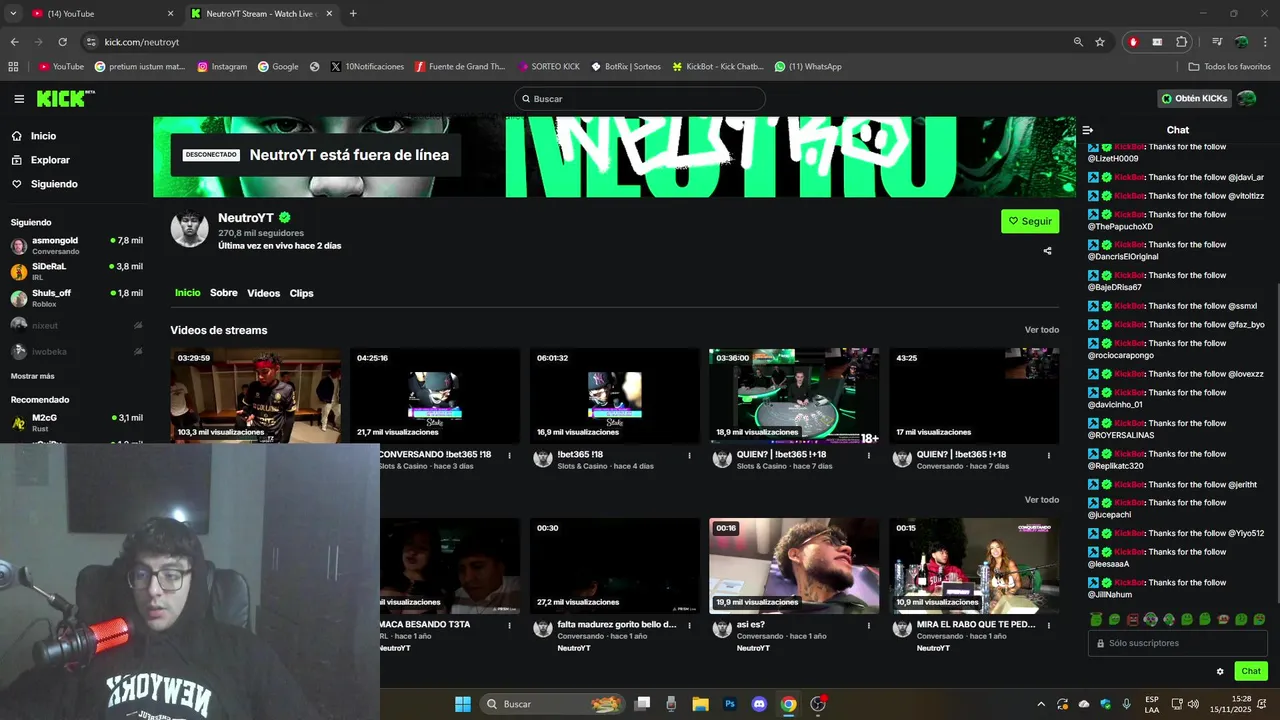
Task: Open the 06:01:32 stream video thumbnail
Action: tap(614, 396)
